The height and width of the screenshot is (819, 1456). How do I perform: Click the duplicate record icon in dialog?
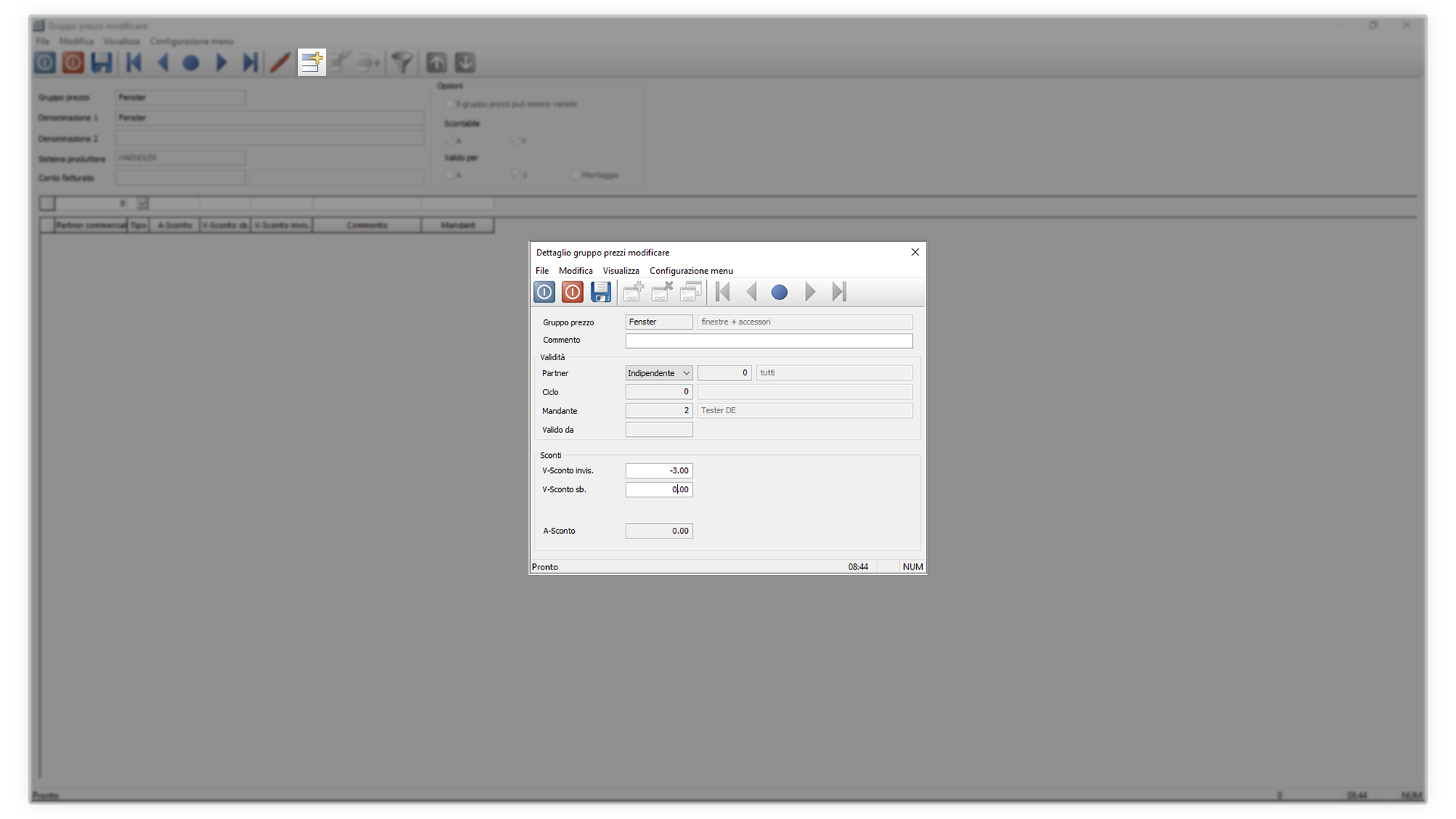(x=690, y=292)
